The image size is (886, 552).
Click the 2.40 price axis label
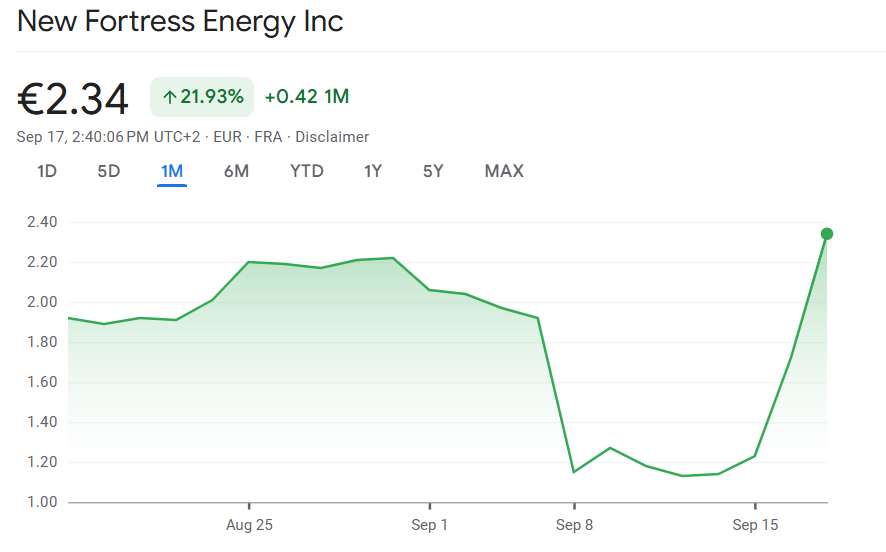[x=43, y=222]
